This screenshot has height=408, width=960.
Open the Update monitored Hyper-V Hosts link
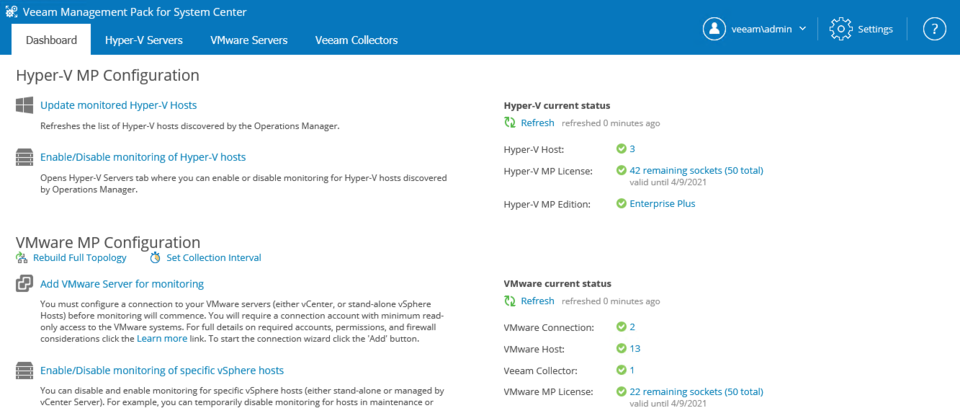(119, 105)
